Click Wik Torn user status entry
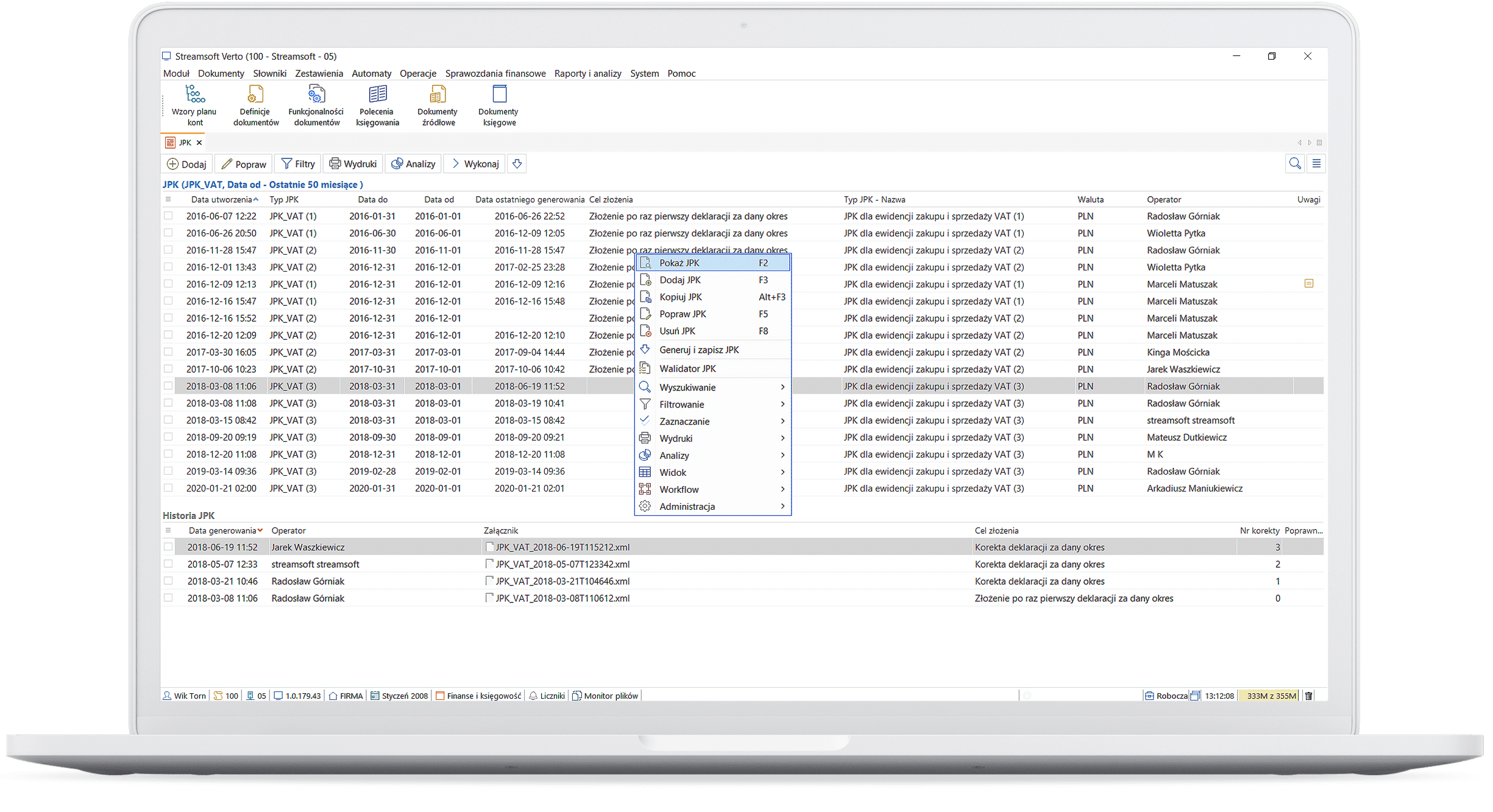The height and width of the screenshot is (812, 1493). (184, 696)
